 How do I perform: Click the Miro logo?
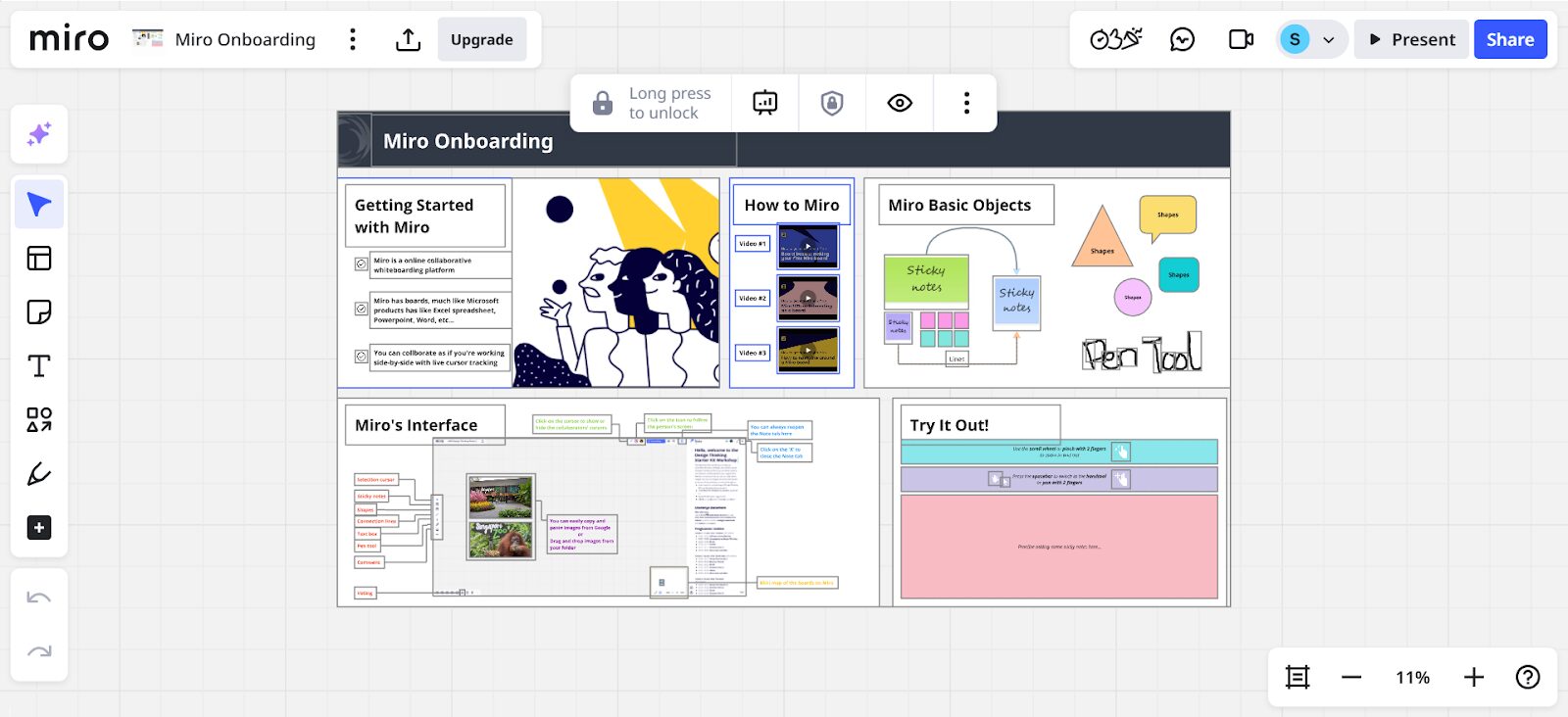tap(69, 39)
